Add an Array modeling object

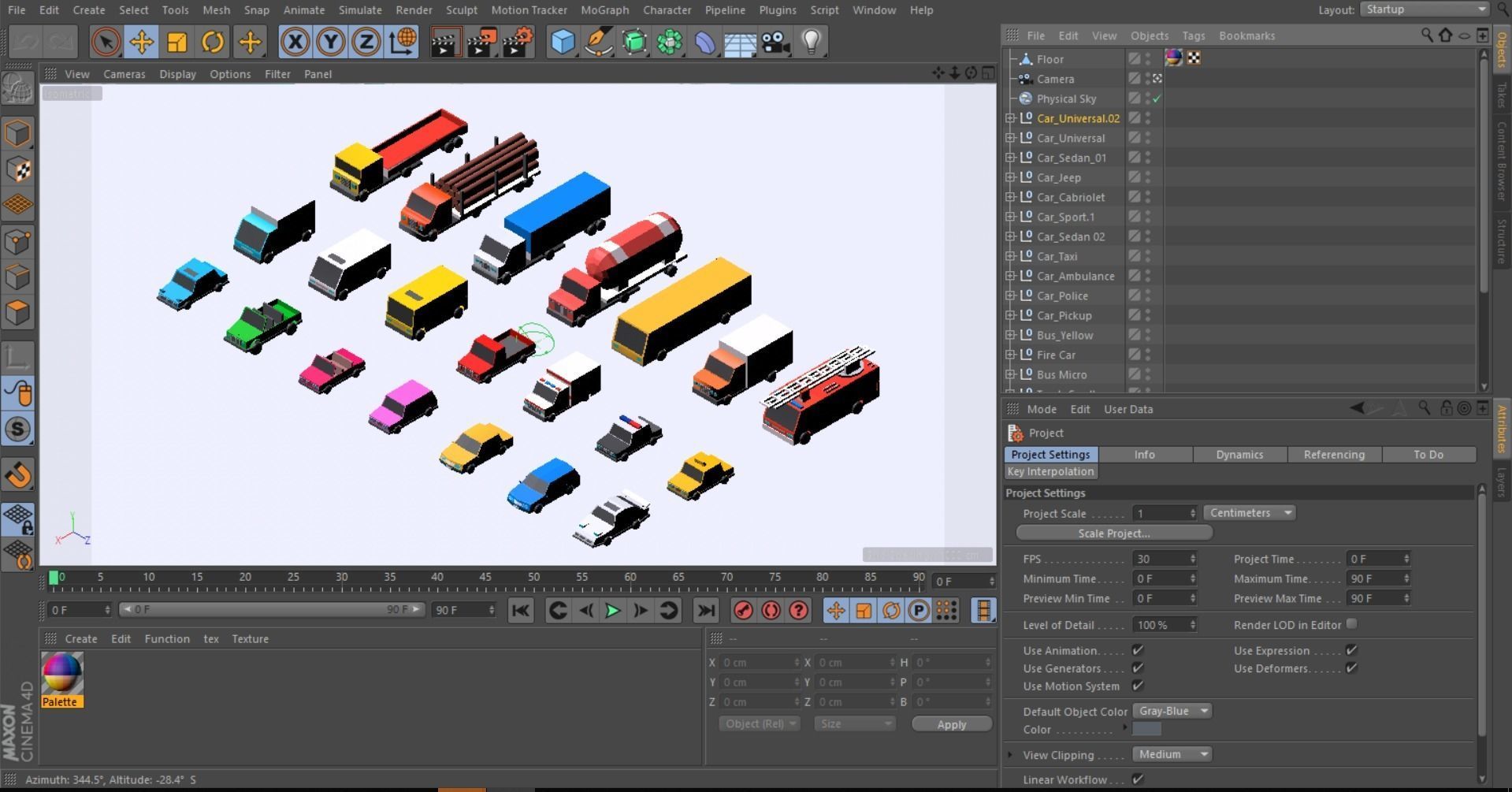(x=670, y=42)
